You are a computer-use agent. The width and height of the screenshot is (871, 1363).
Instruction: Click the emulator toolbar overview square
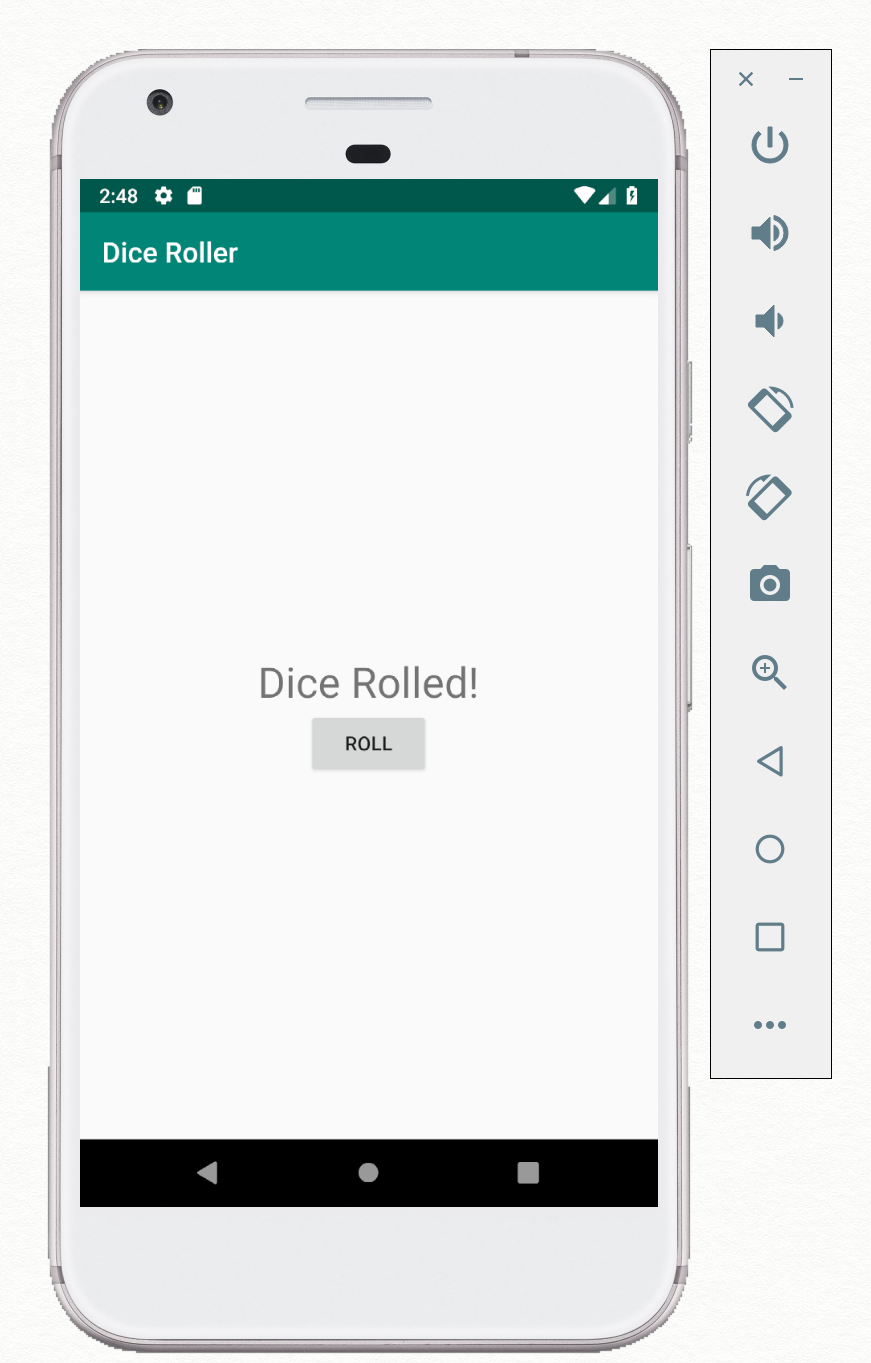tap(770, 937)
